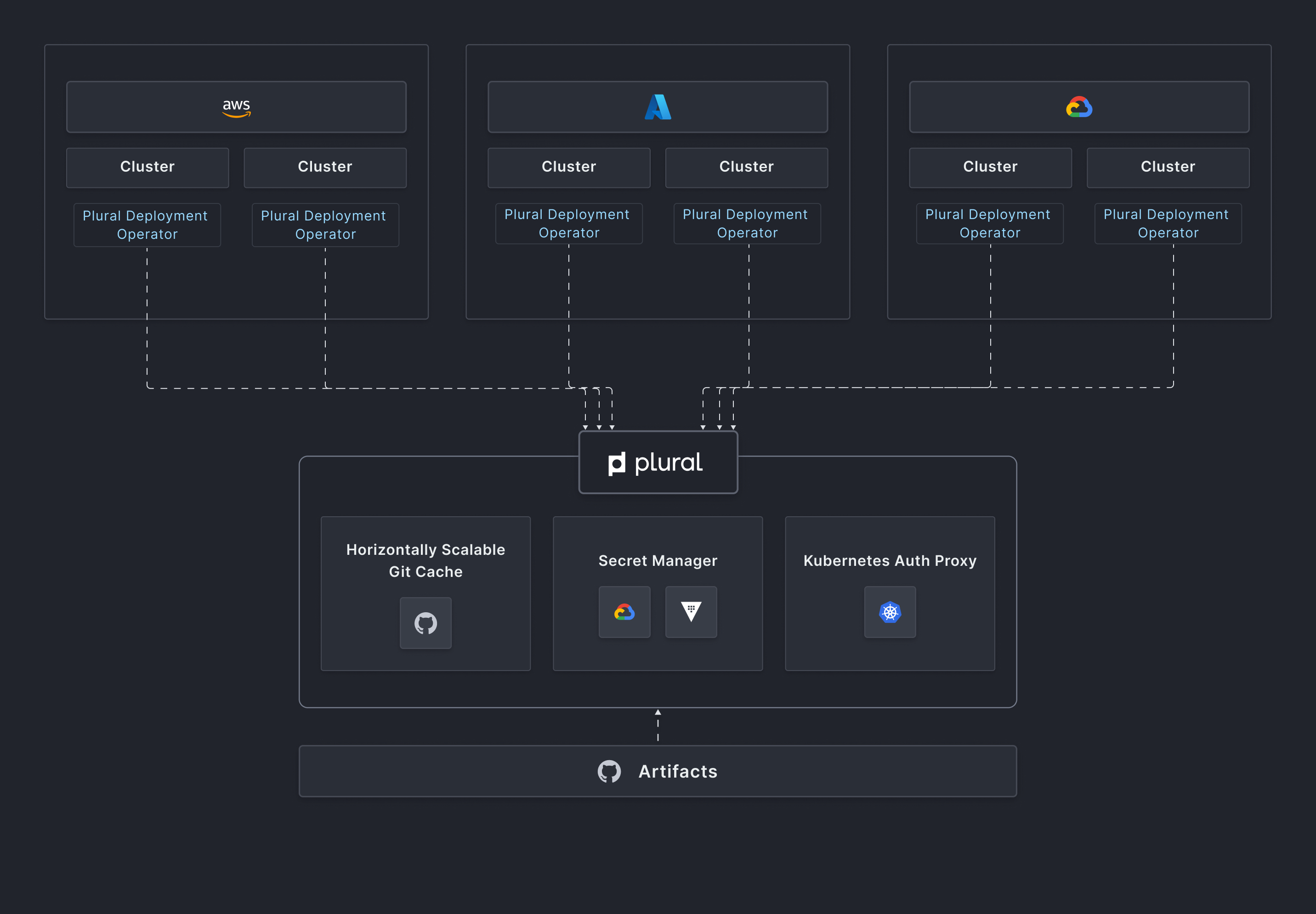Select the right Cluster box under Google Cloud
Screen dimensions: 1316x914
coord(1168,167)
